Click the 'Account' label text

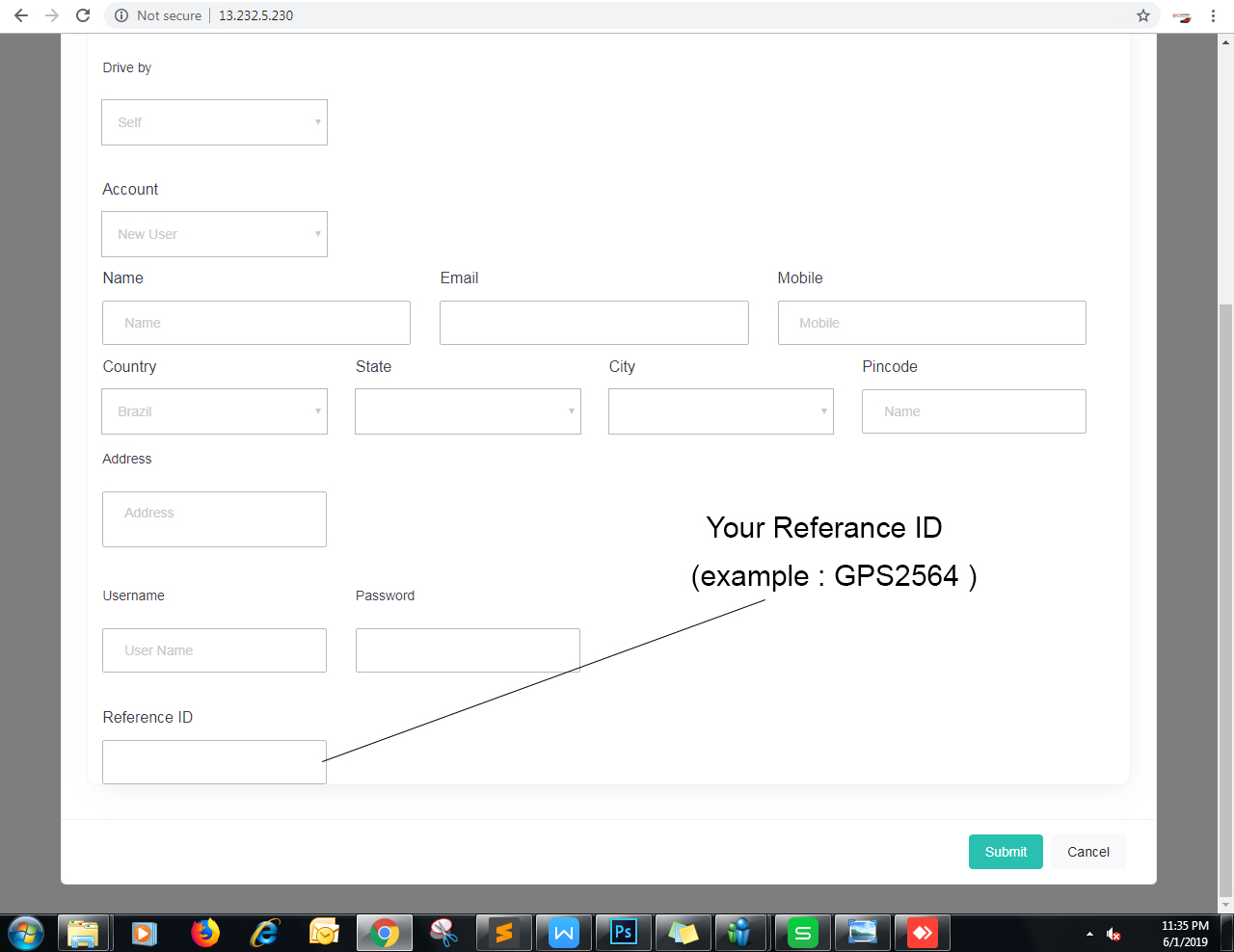click(130, 189)
